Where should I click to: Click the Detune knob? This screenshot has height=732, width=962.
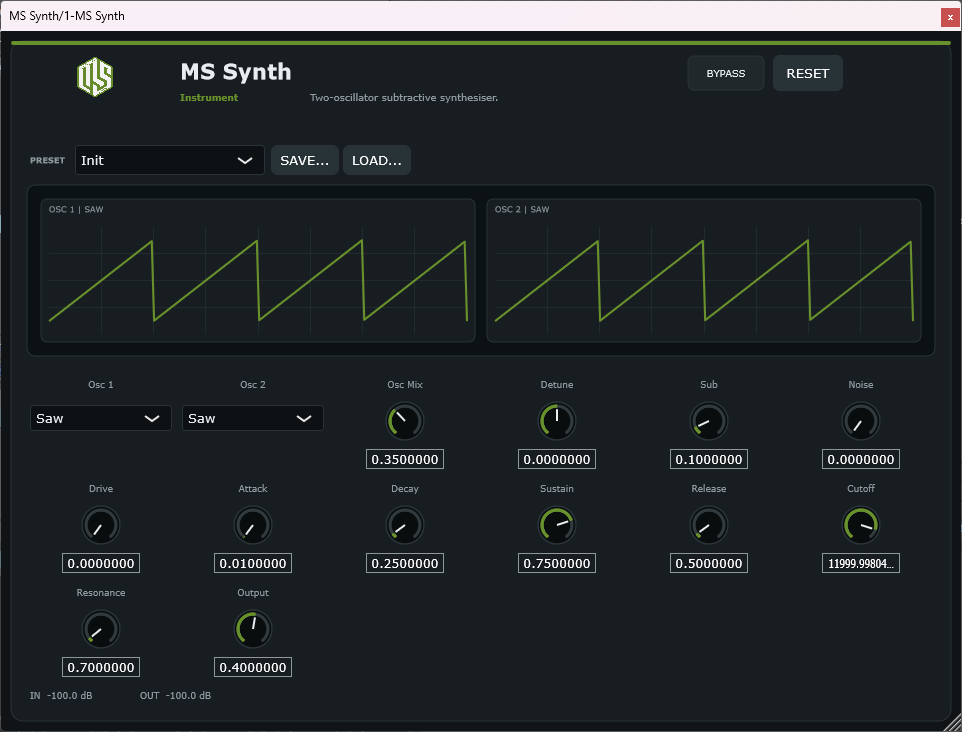tap(557, 421)
